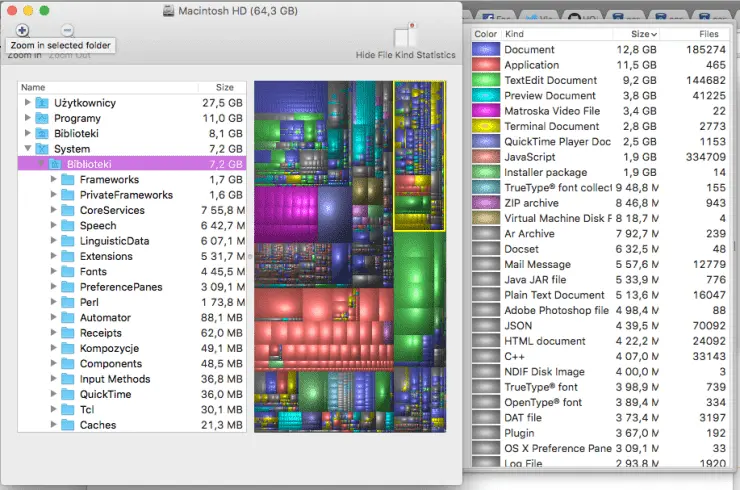Select the Użytkownicy folder icon
The height and width of the screenshot is (490, 740).
click(42, 103)
